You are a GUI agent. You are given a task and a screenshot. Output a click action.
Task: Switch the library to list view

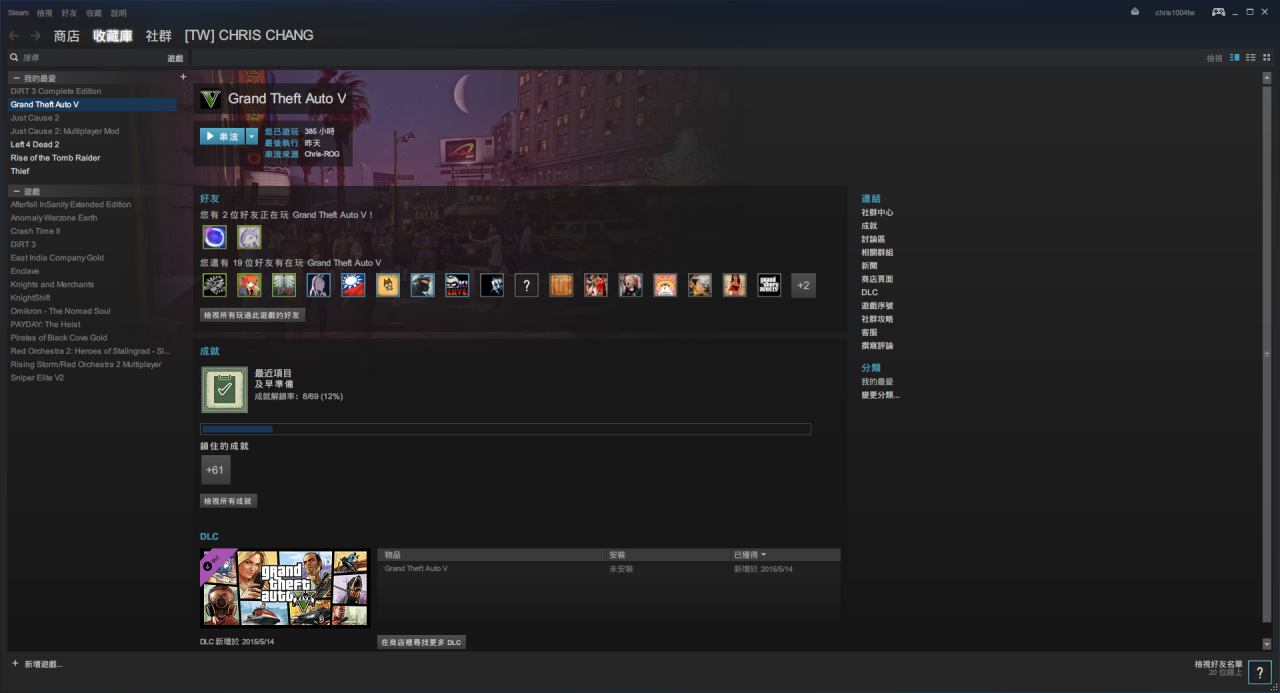[x=1251, y=58]
